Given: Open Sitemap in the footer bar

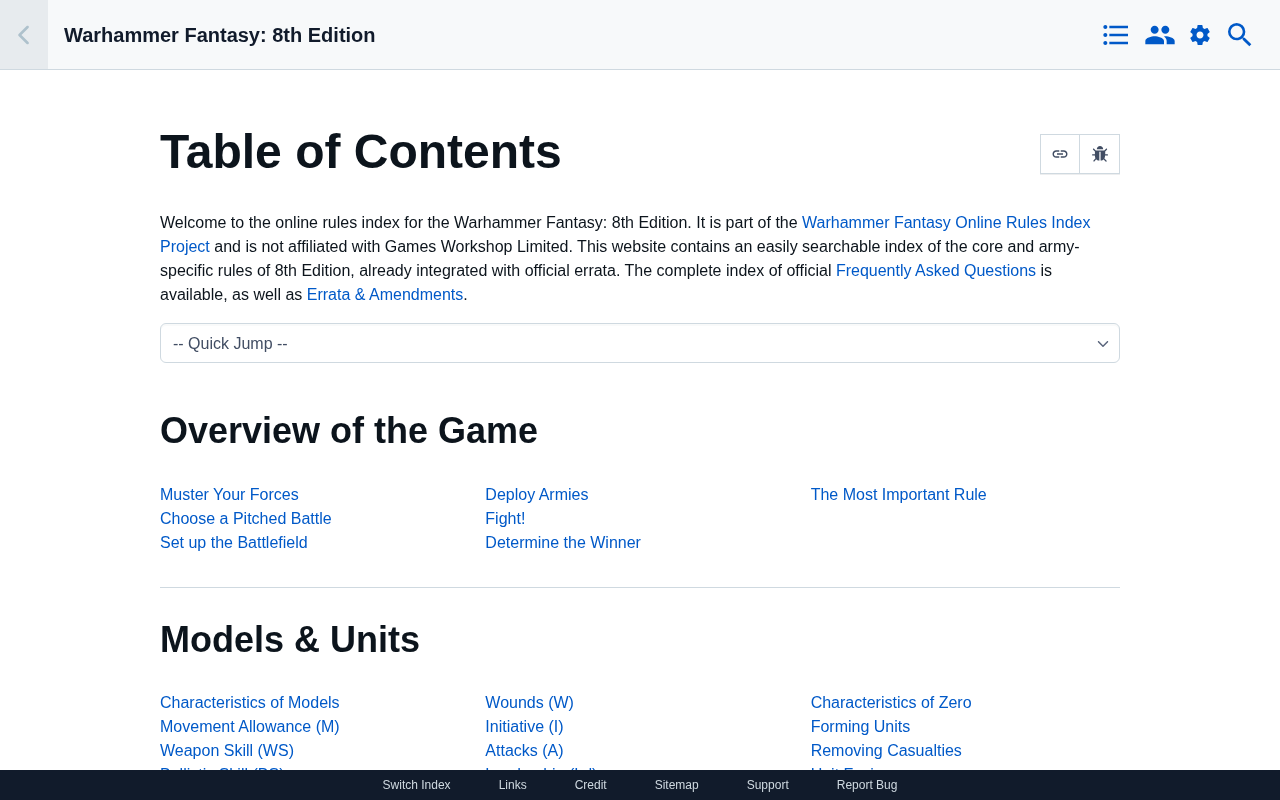Looking at the screenshot, I should pos(676,785).
